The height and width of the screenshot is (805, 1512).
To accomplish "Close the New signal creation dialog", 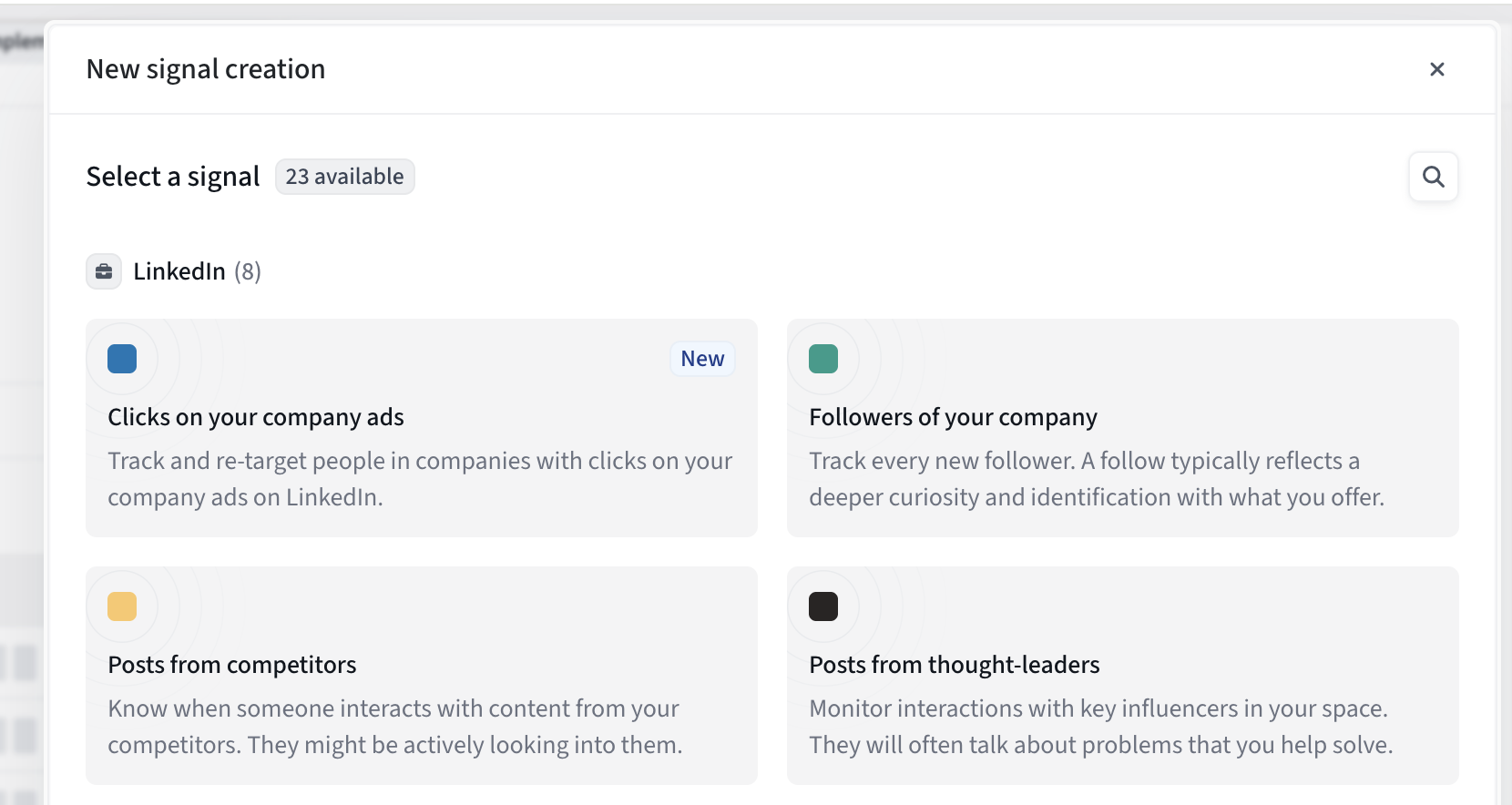I will [1437, 69].
